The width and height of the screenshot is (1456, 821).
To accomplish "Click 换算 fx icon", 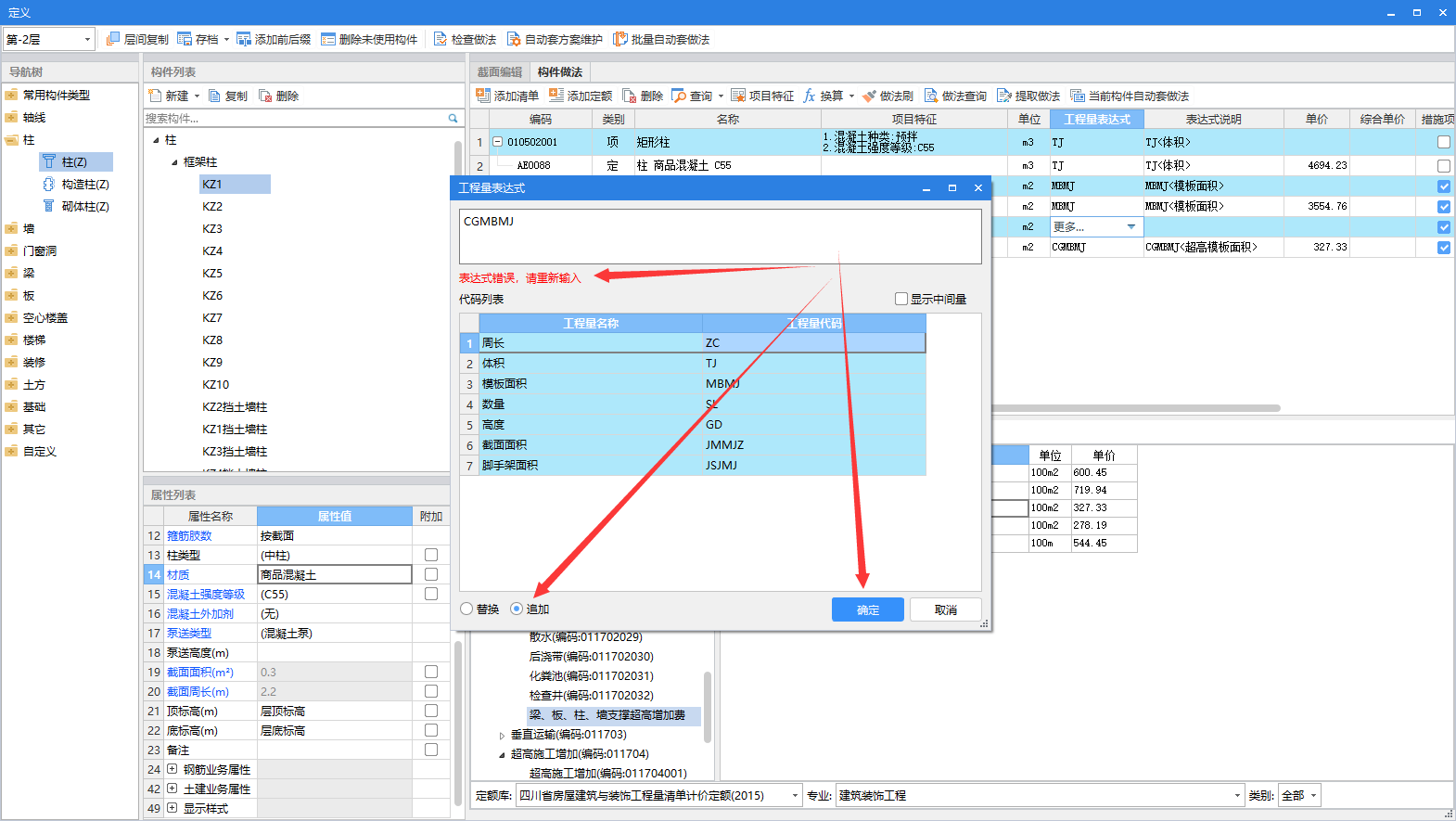I will (810, 96).
